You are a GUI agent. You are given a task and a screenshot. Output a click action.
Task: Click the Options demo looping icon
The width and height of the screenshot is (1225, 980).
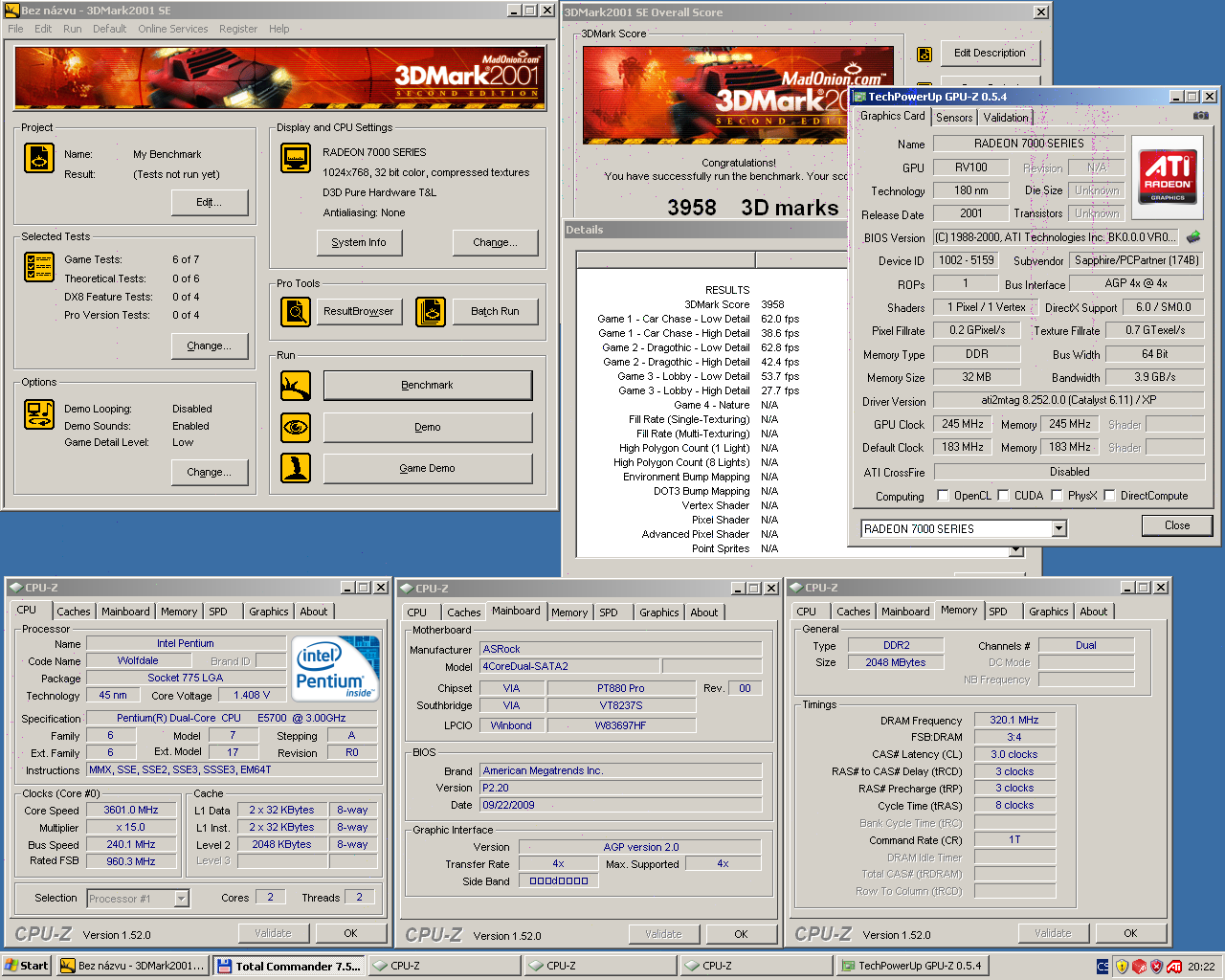point(39,414)
